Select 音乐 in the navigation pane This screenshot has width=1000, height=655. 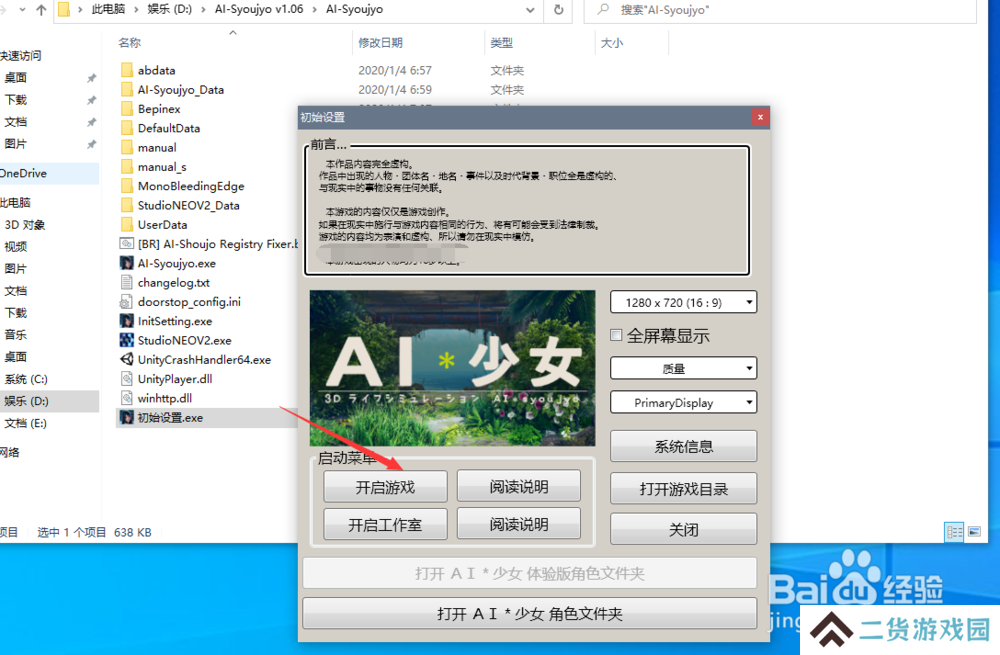[x=15, y=335]
